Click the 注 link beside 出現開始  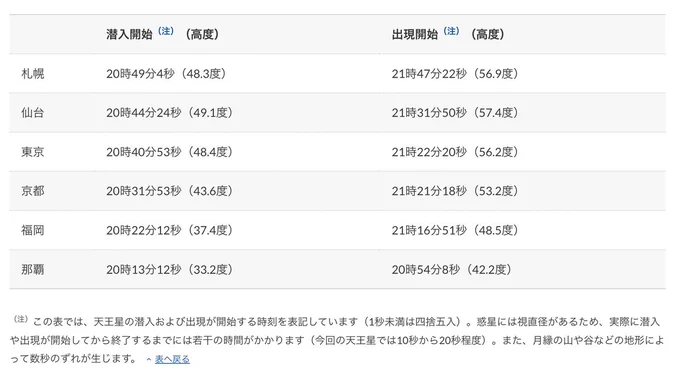click(x=451, y=31)
